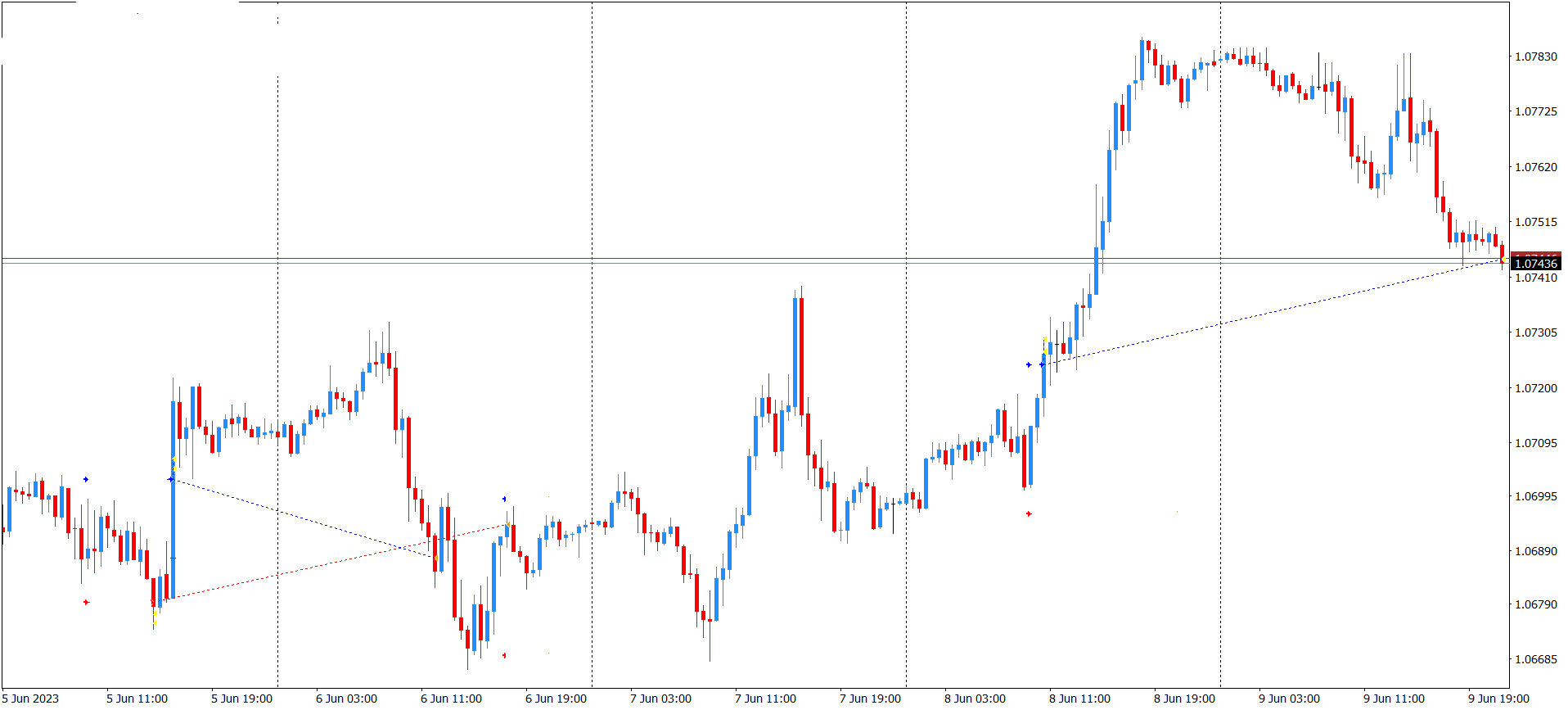Screen dimensions: 1568x710
Task: Click the 6 Jun 11:00 time label
Action: click(x=451, y=699)
